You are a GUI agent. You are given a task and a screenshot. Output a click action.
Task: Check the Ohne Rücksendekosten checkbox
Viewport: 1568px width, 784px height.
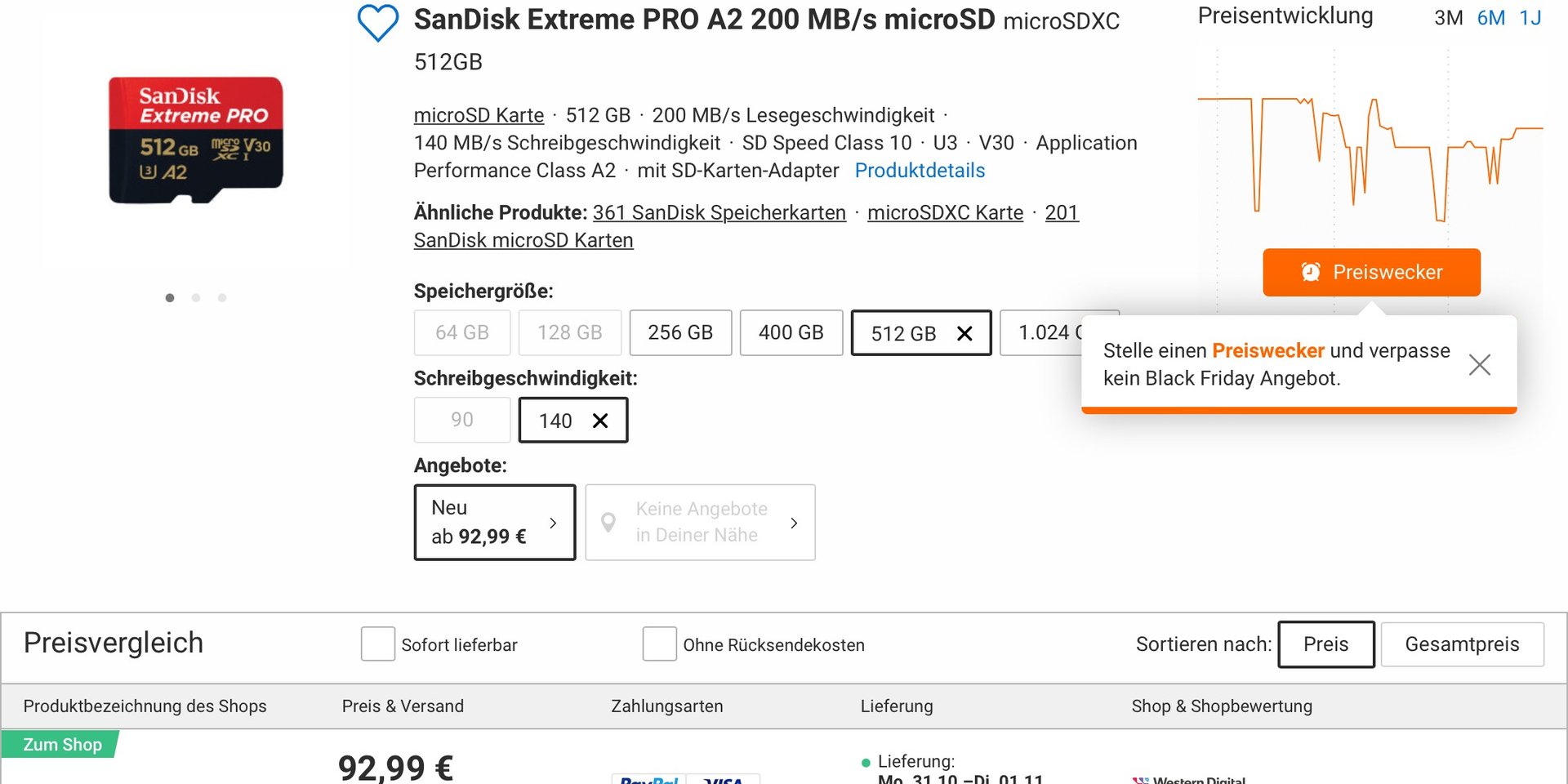coord(660,644)
